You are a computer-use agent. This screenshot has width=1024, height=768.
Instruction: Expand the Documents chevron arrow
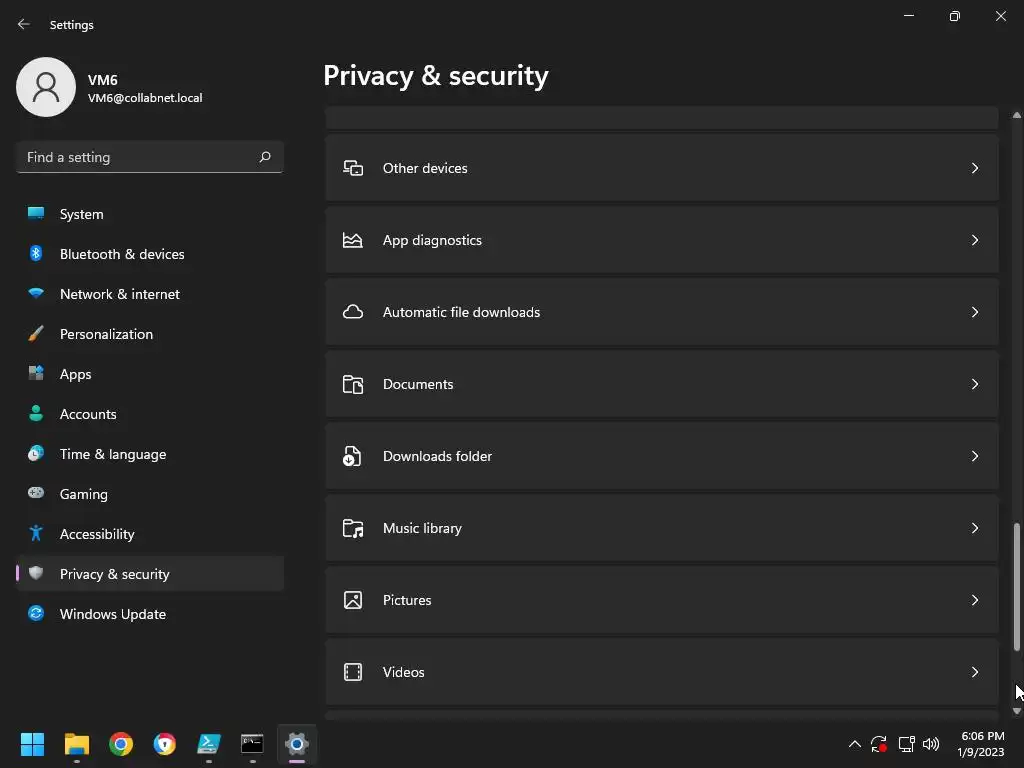(x=975, y=384)
